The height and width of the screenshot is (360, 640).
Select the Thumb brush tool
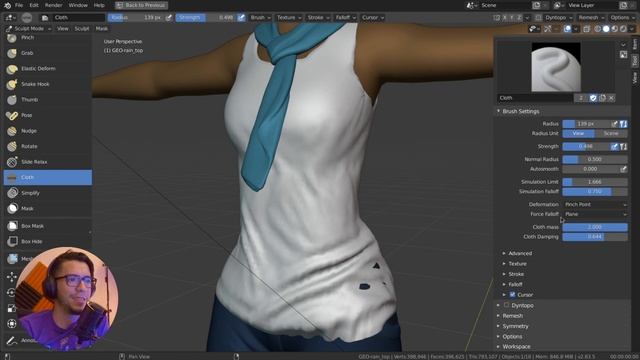(48, 100)
